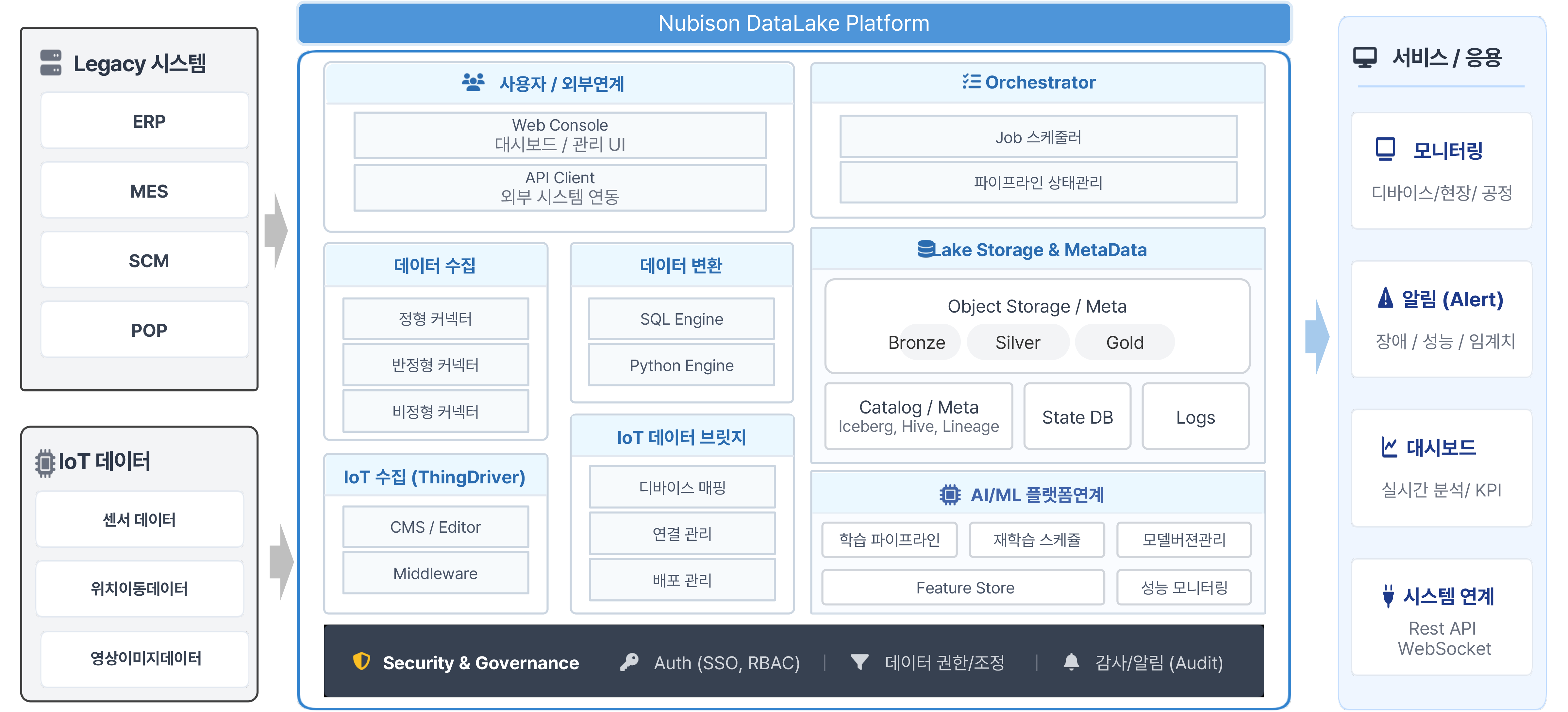
Task: Click the server icon beside Legacy 시스템
Action: [51, 63]
